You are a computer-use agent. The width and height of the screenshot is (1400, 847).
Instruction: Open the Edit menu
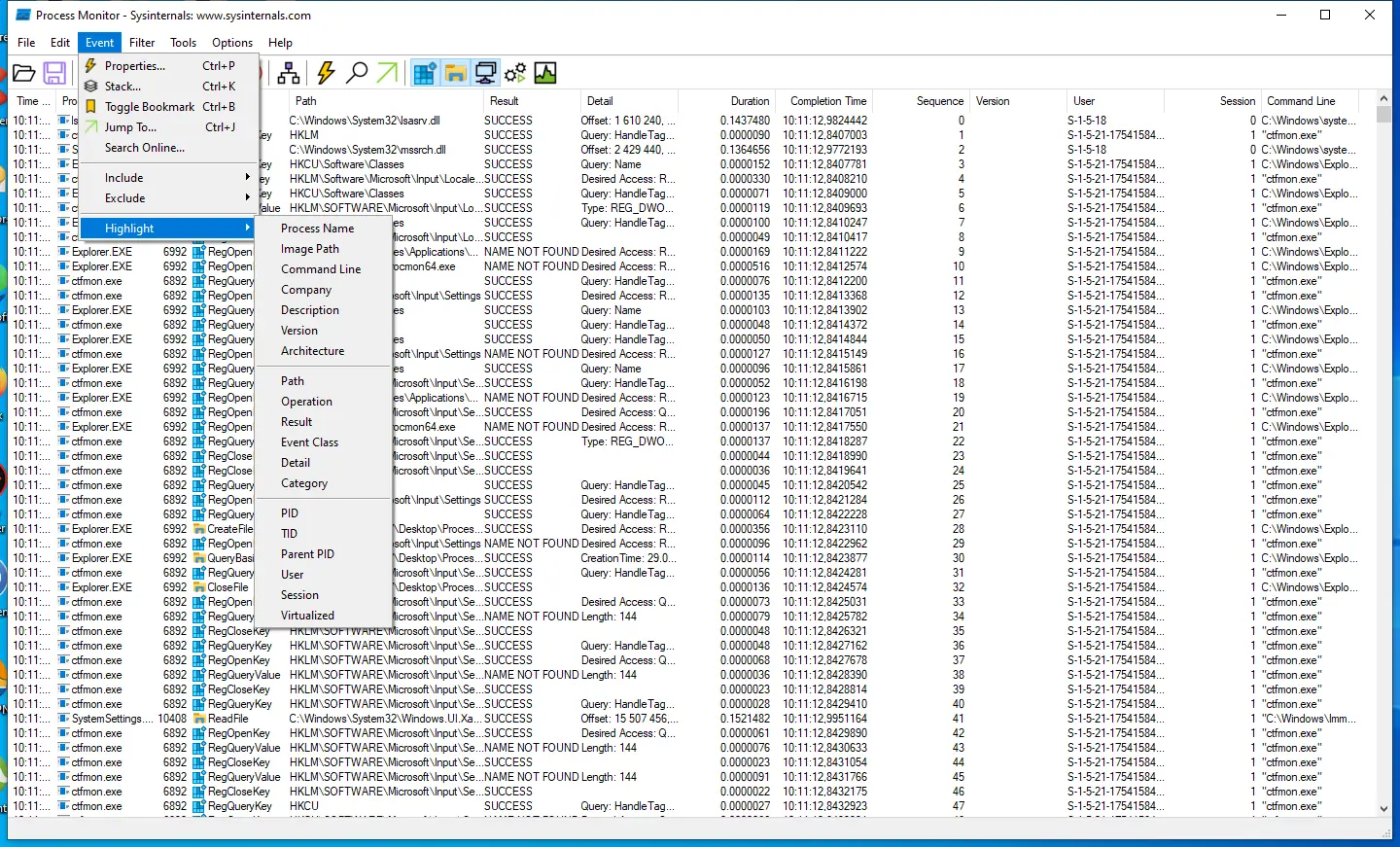60,43
